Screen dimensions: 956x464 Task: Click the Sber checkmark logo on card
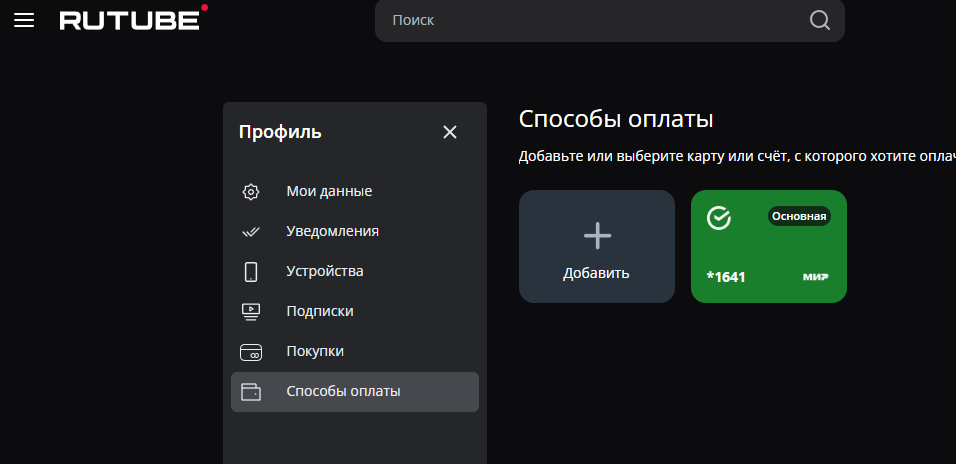(x=719, y=217)
